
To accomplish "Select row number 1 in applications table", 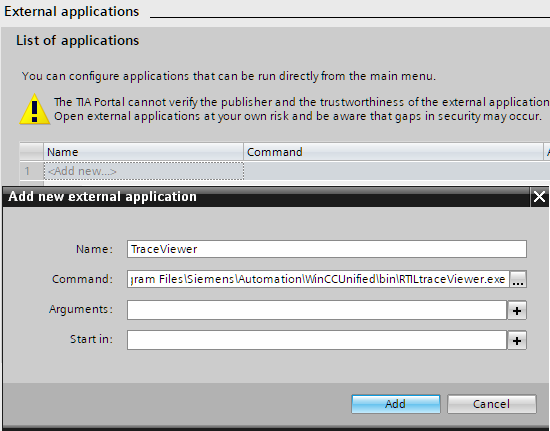I will (31, 171).
